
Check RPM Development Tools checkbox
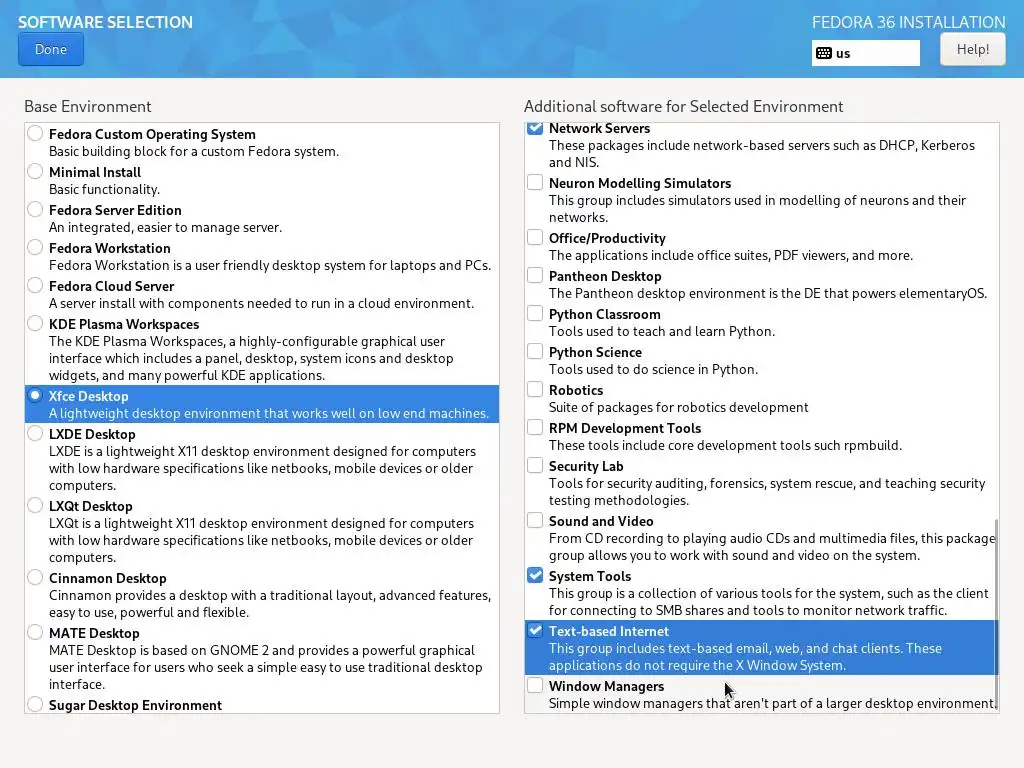coord(535,427)
